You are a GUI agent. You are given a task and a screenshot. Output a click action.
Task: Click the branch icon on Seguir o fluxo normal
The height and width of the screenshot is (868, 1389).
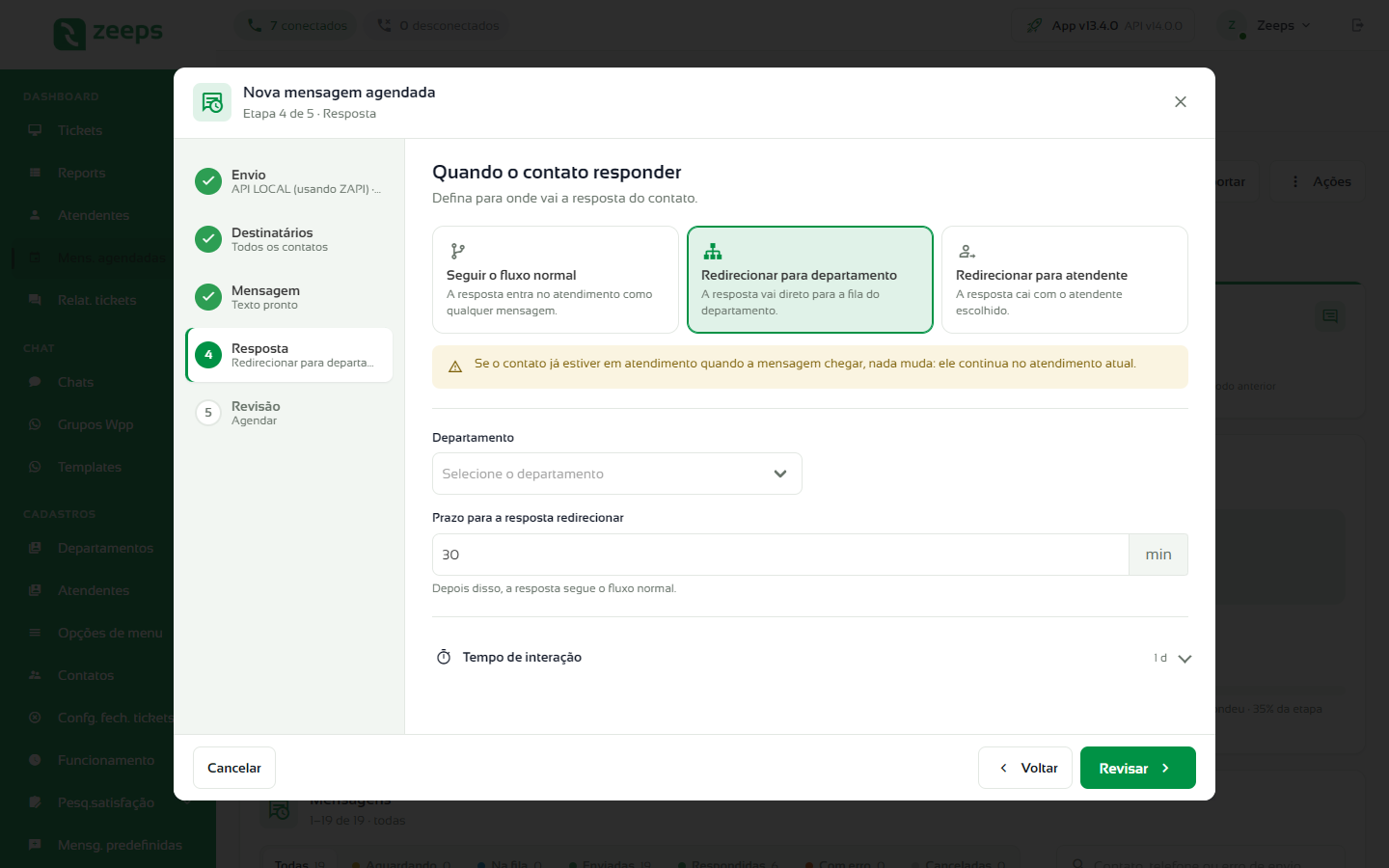[458, 252]
